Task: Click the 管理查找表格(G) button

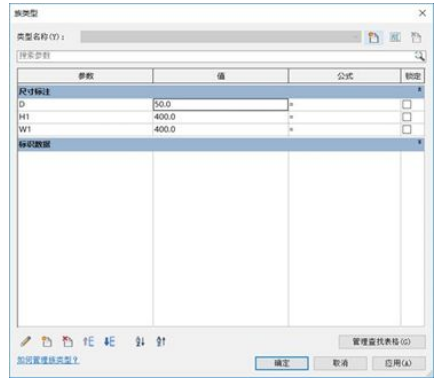Action: tap(382, 342)
